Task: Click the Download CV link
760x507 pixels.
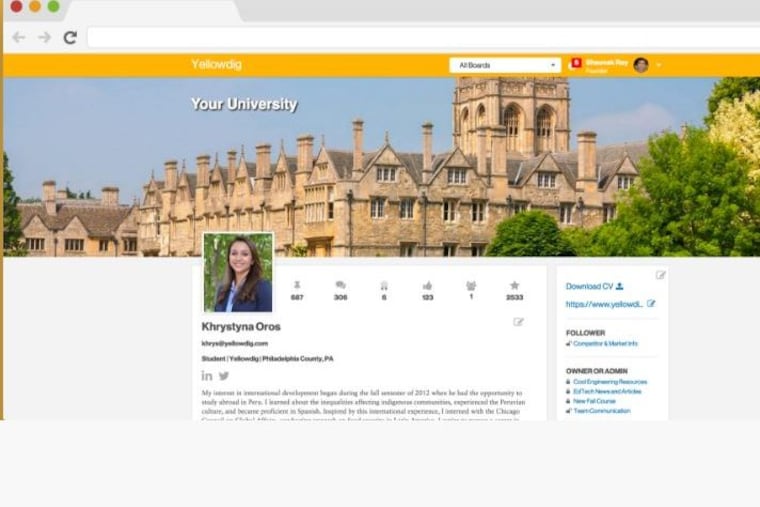Action: point(594,287)
